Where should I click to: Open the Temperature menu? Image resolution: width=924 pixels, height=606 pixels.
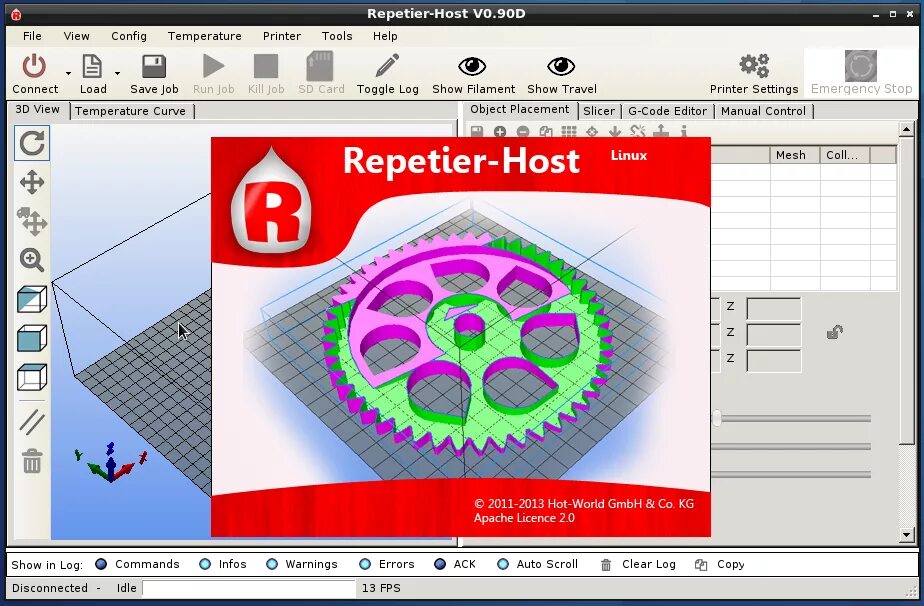click(204, 36)
